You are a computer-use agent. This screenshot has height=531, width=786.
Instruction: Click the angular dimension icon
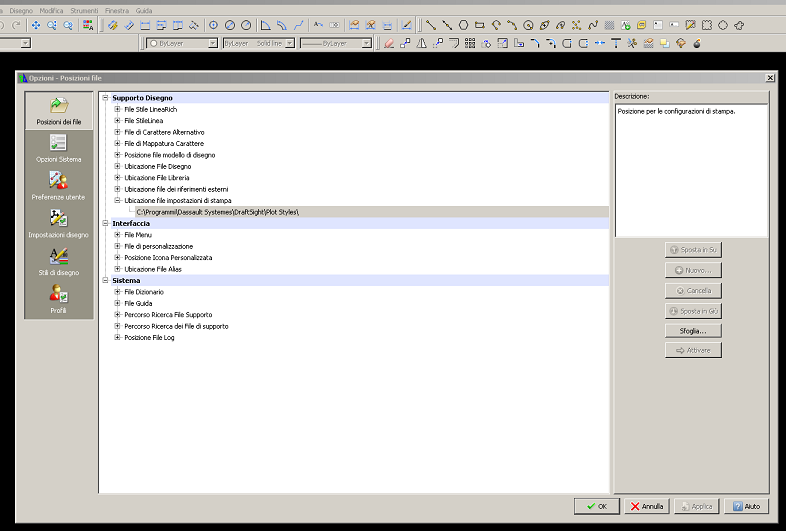coord(265,25)
